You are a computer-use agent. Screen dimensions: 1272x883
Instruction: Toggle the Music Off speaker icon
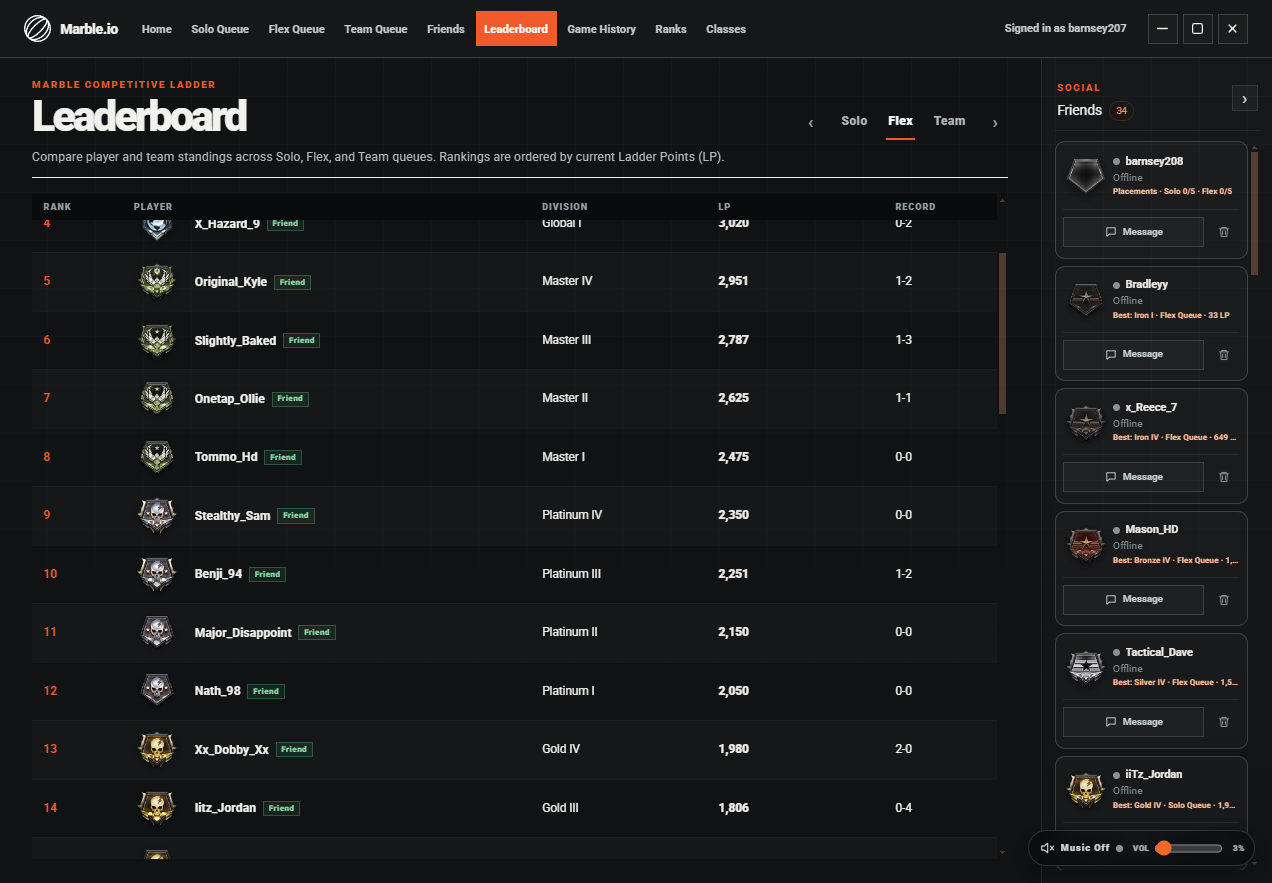pyautogui.click(x=1048, y=848)
